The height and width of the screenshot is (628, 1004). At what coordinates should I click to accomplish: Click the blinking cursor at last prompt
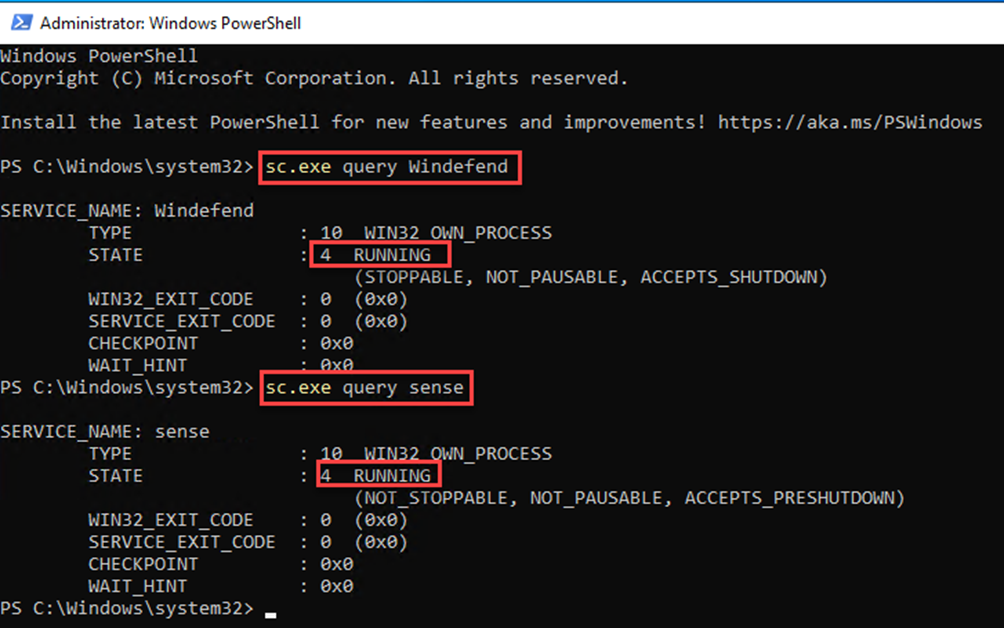click(271, 615)
